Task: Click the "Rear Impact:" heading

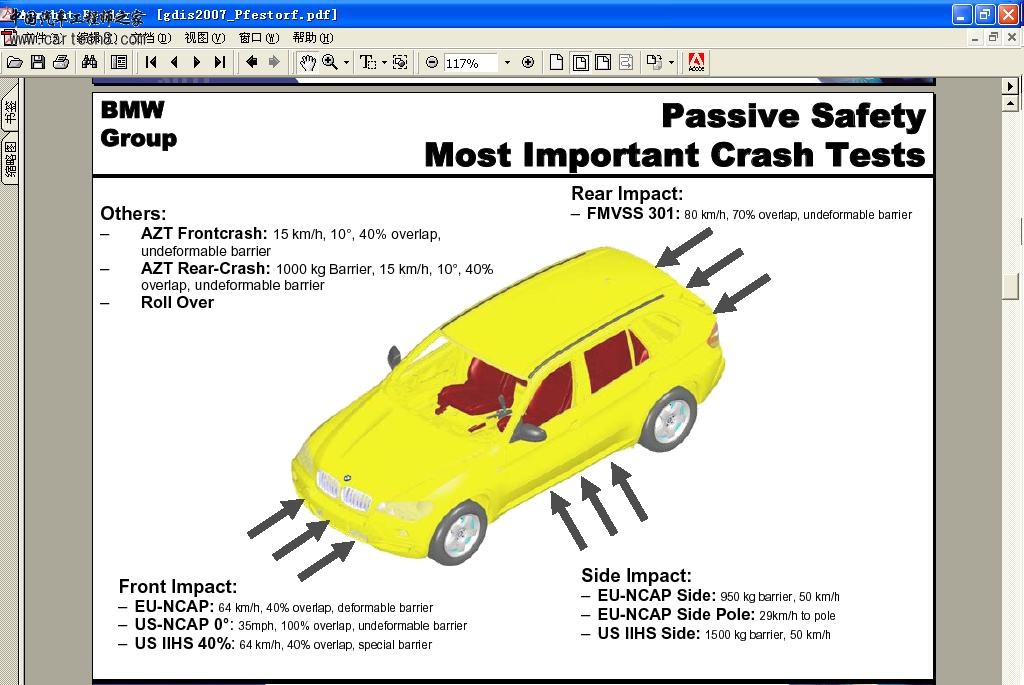Action: (627, 193)
